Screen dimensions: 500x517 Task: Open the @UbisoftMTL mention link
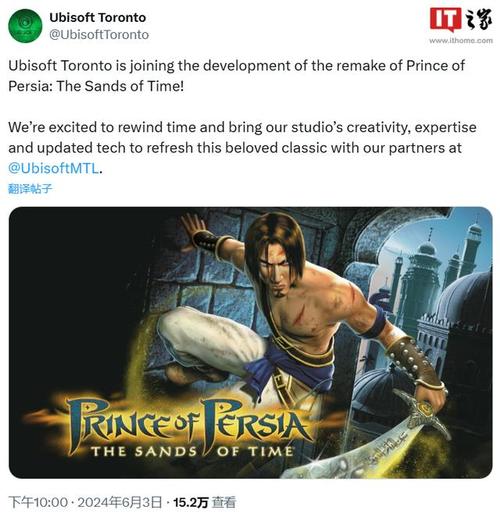click(x=54, y=168)
